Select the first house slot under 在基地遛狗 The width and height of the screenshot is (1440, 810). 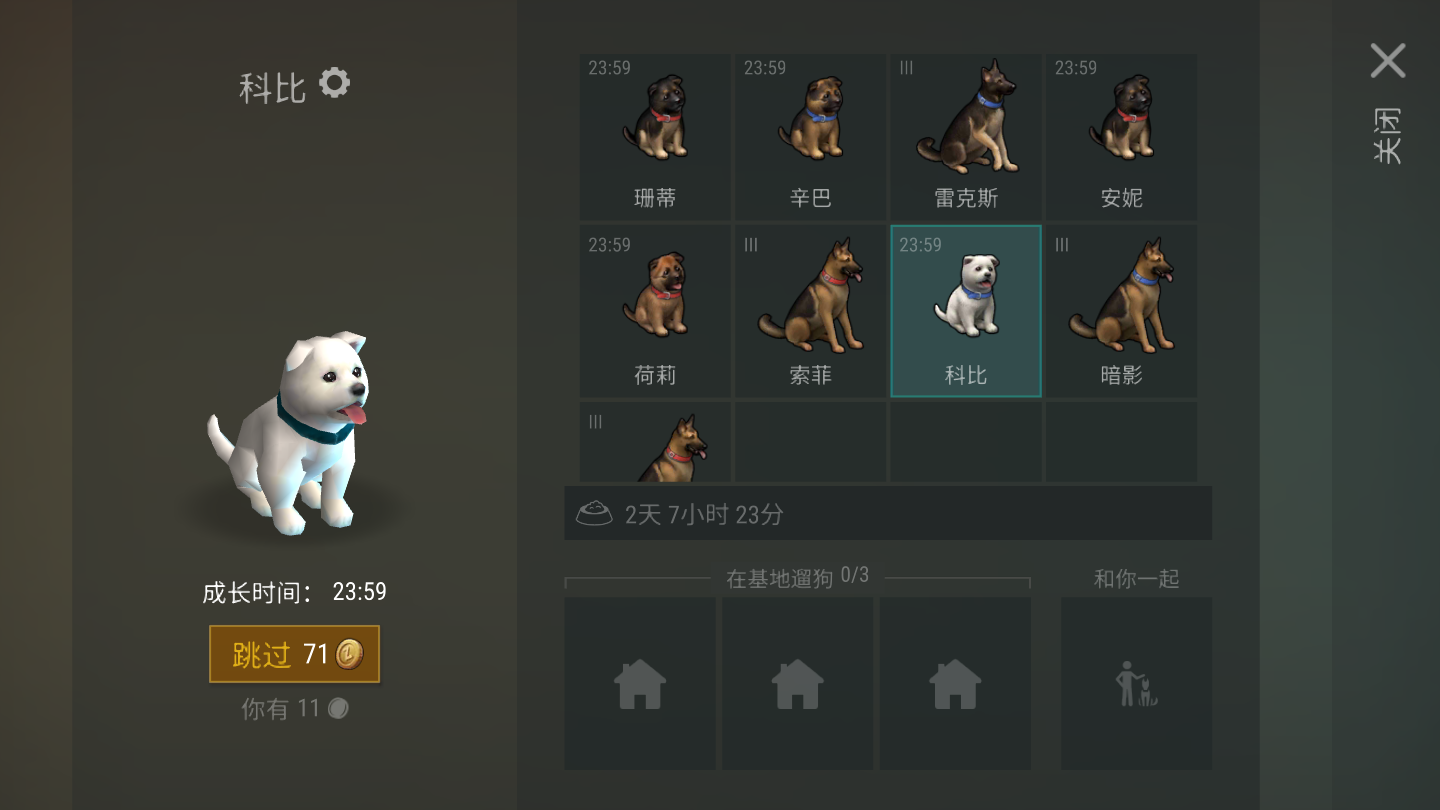click(640, 684)
